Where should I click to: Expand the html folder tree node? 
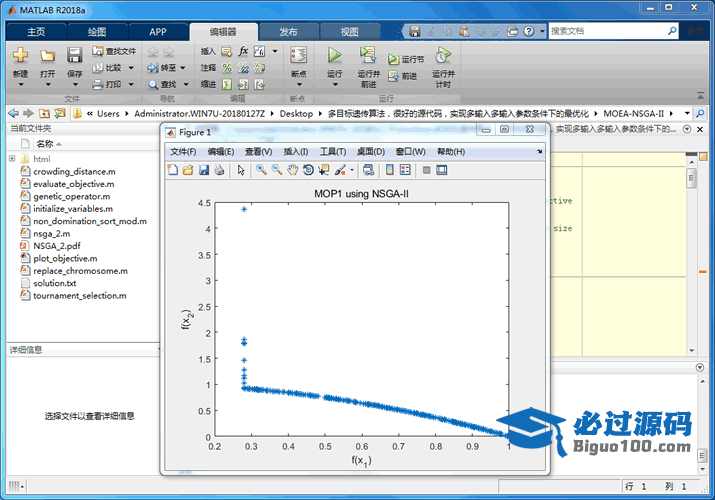pyautogui.click(x=12, y=159)
